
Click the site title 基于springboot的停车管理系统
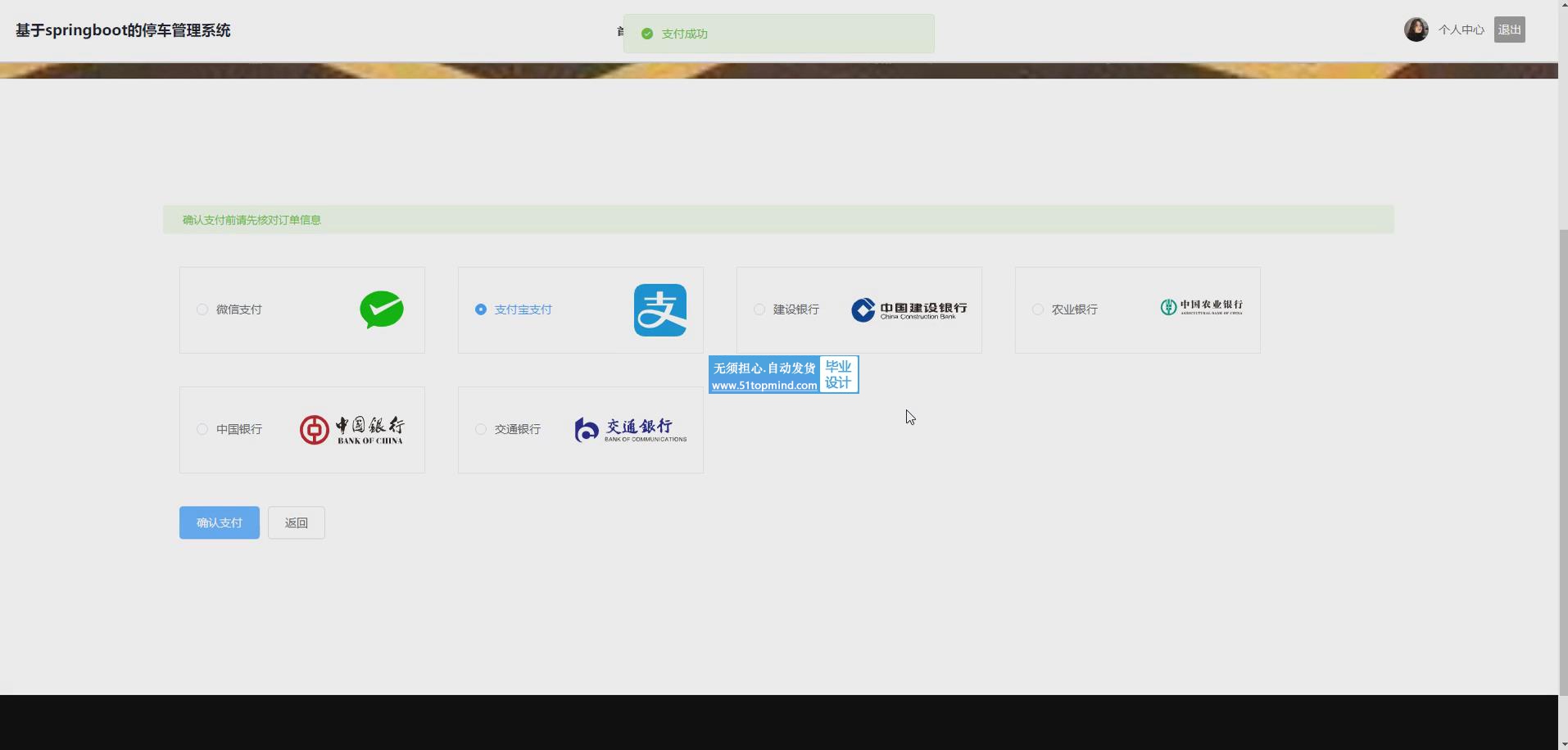[x=123, y=30]
